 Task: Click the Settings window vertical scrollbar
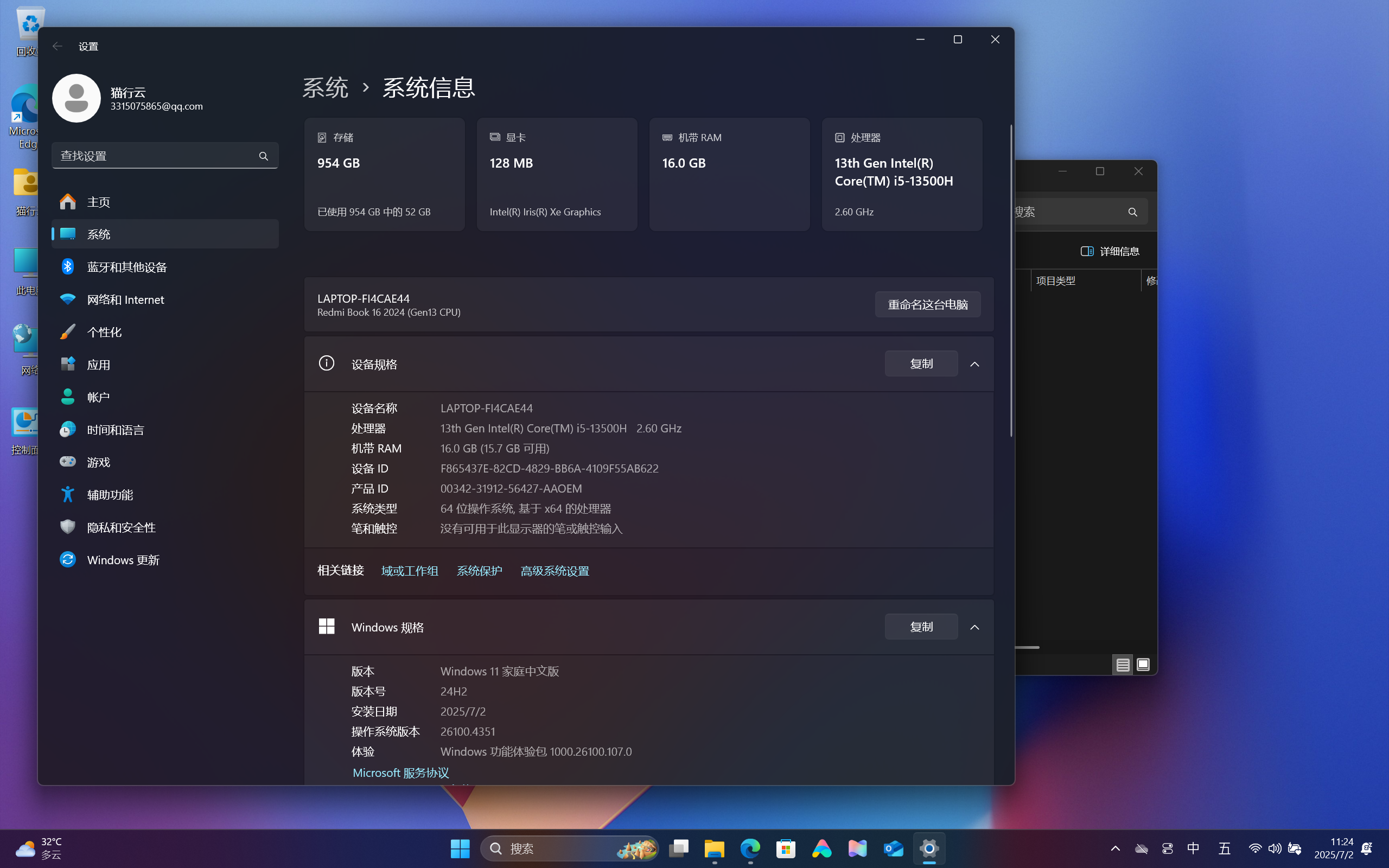tap(1011, 280)
